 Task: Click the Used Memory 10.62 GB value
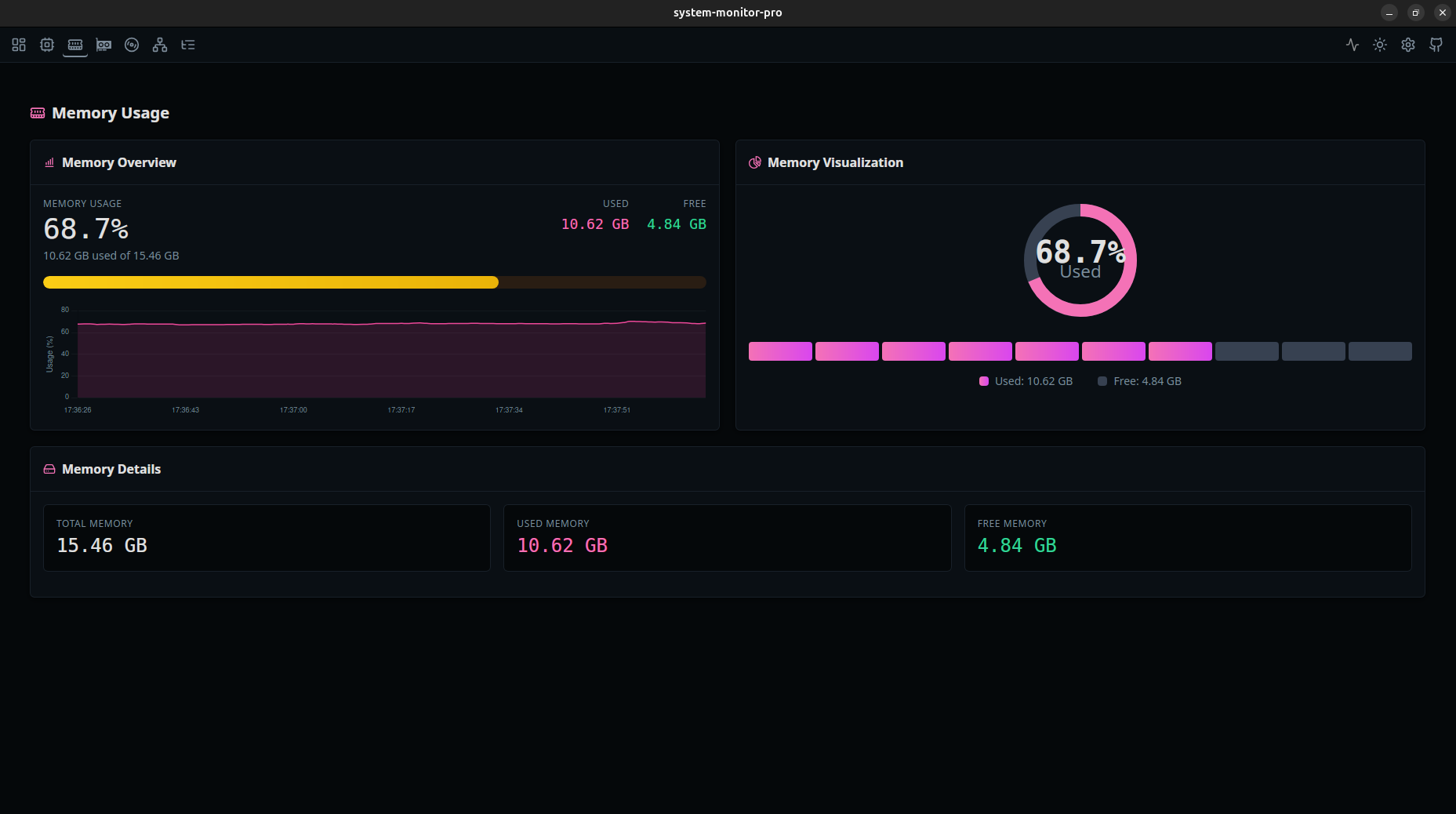[x=562, y=545]
